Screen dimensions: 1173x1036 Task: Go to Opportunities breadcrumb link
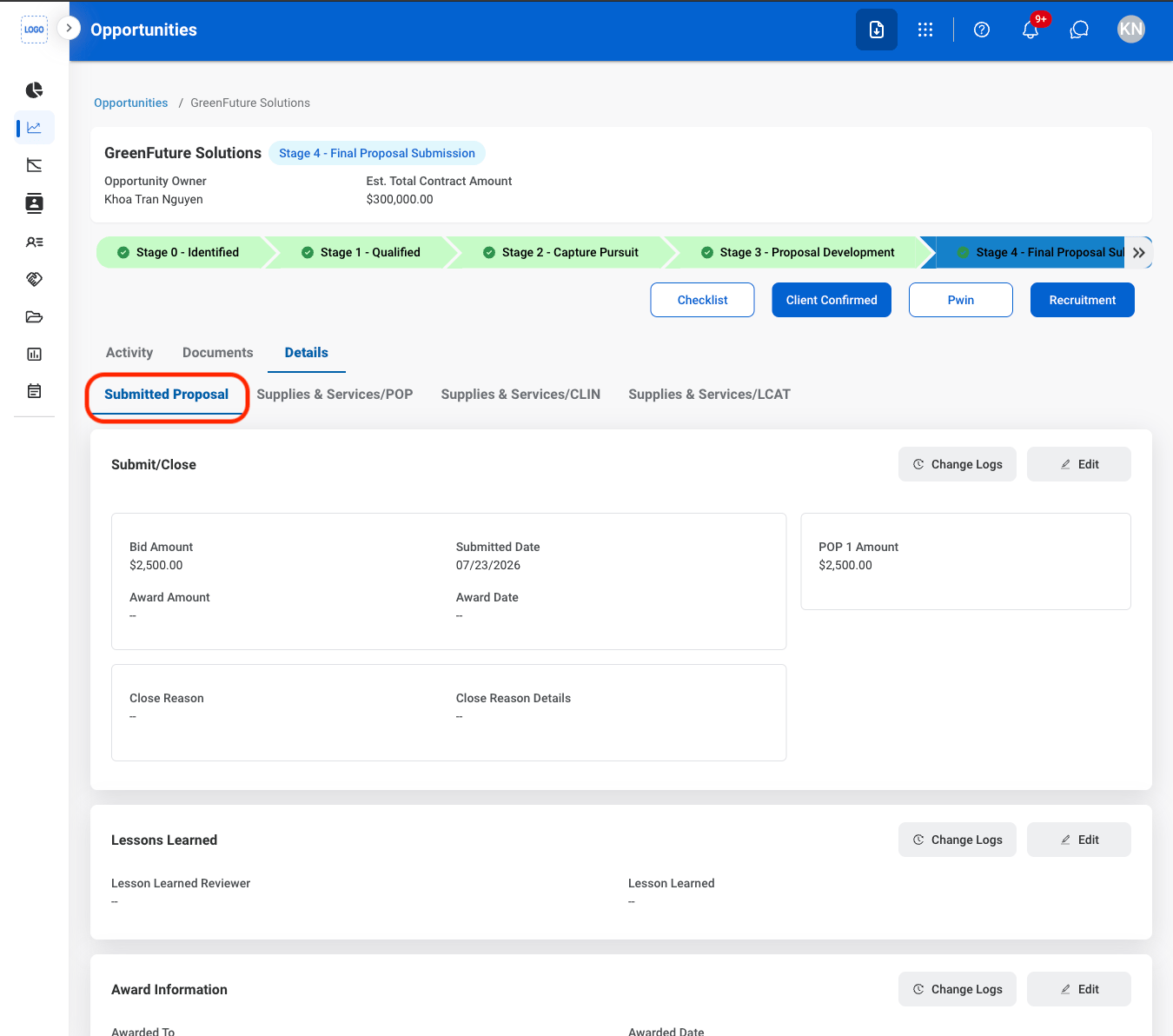(x=131, y=103)
